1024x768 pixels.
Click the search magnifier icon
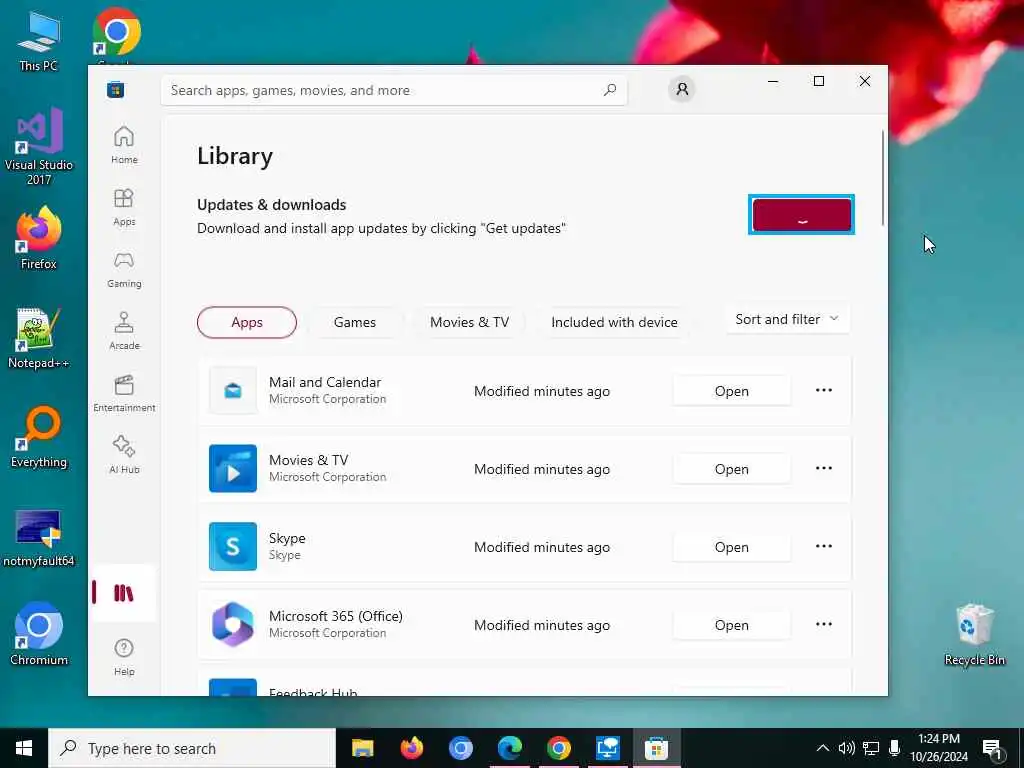pos(609,90)
